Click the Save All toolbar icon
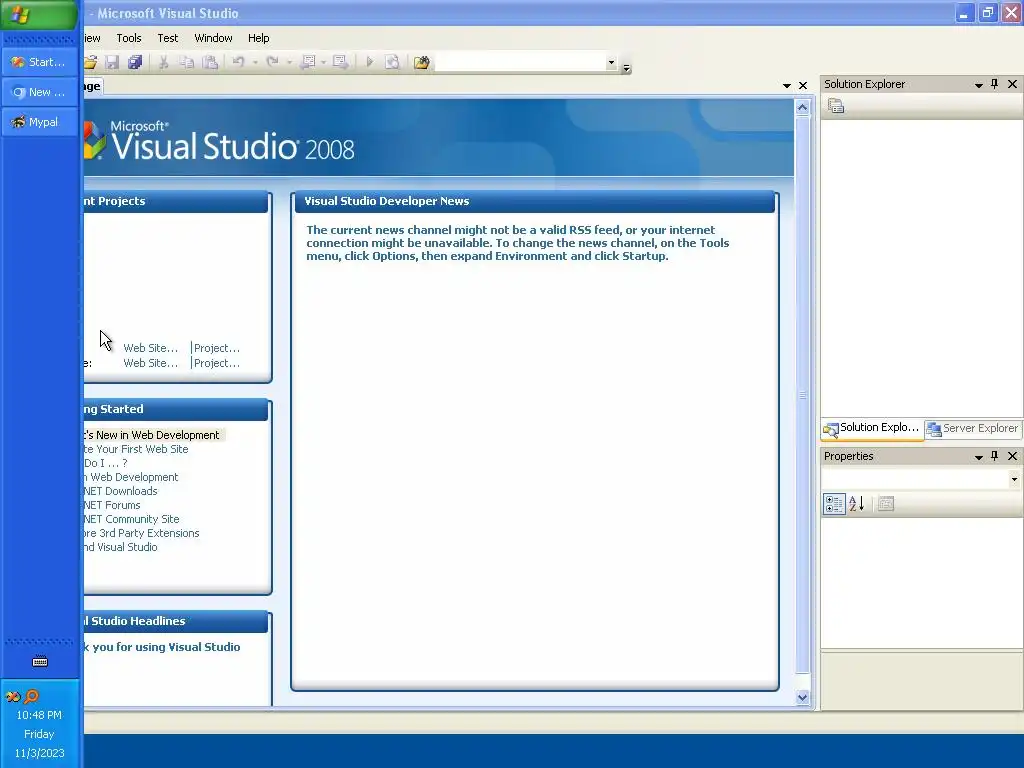 [x=135, y=62]
